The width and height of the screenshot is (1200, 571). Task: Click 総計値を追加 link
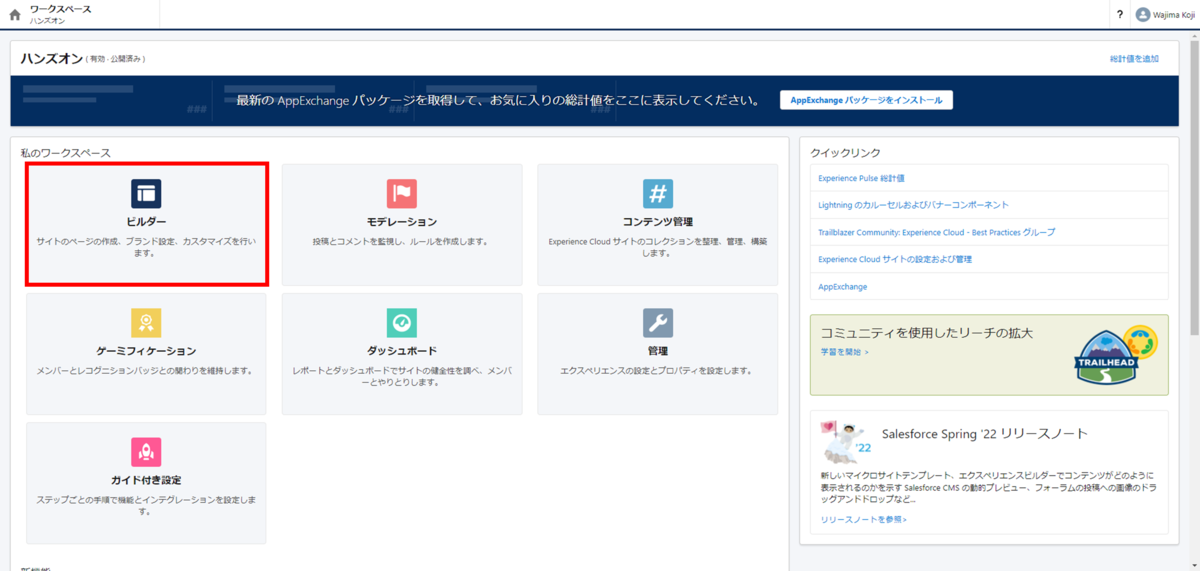click(x=1134, y=59)
